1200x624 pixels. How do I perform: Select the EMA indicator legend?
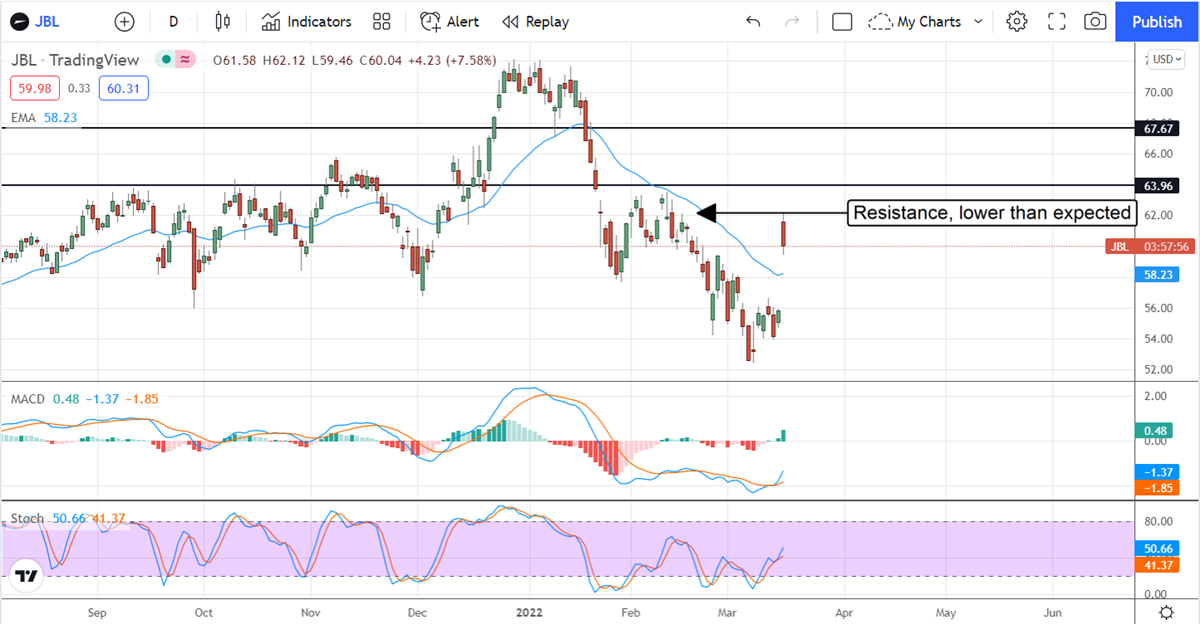[44, 117]
